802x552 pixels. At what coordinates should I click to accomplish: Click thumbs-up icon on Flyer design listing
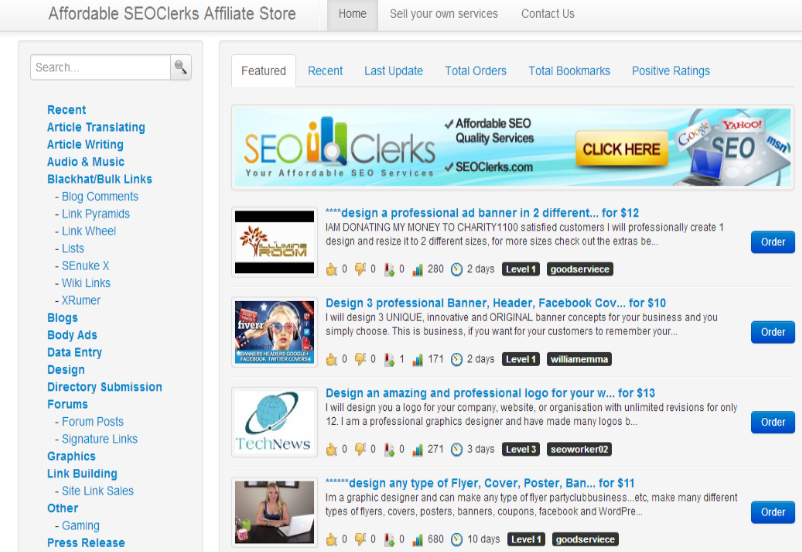(x=331, y=539)
